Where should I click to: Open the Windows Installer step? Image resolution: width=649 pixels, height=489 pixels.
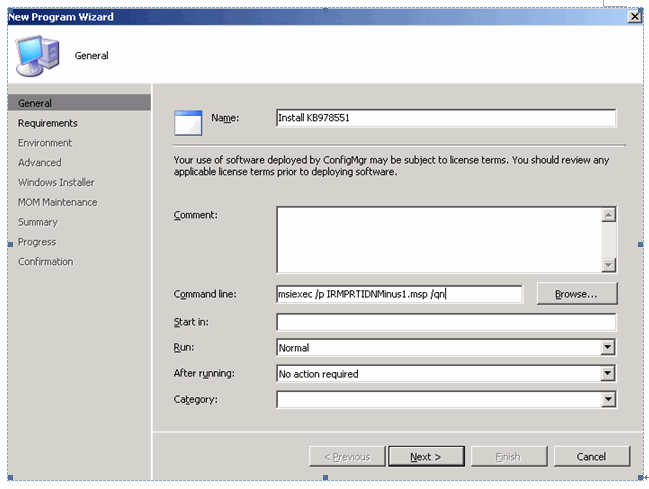pyautogui.click(x=56, y=183)
